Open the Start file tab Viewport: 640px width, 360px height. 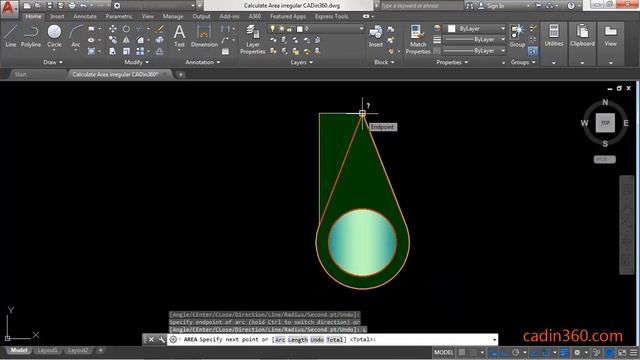pyautogui.click(x=20, y=74)
